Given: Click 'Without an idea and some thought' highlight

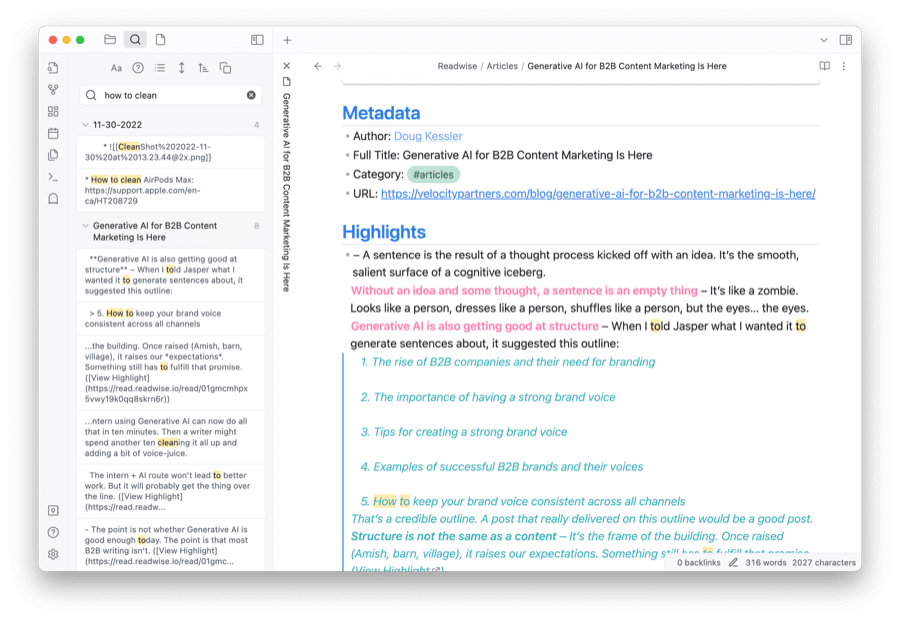Looking at the screenshot, I should point(524,291).
